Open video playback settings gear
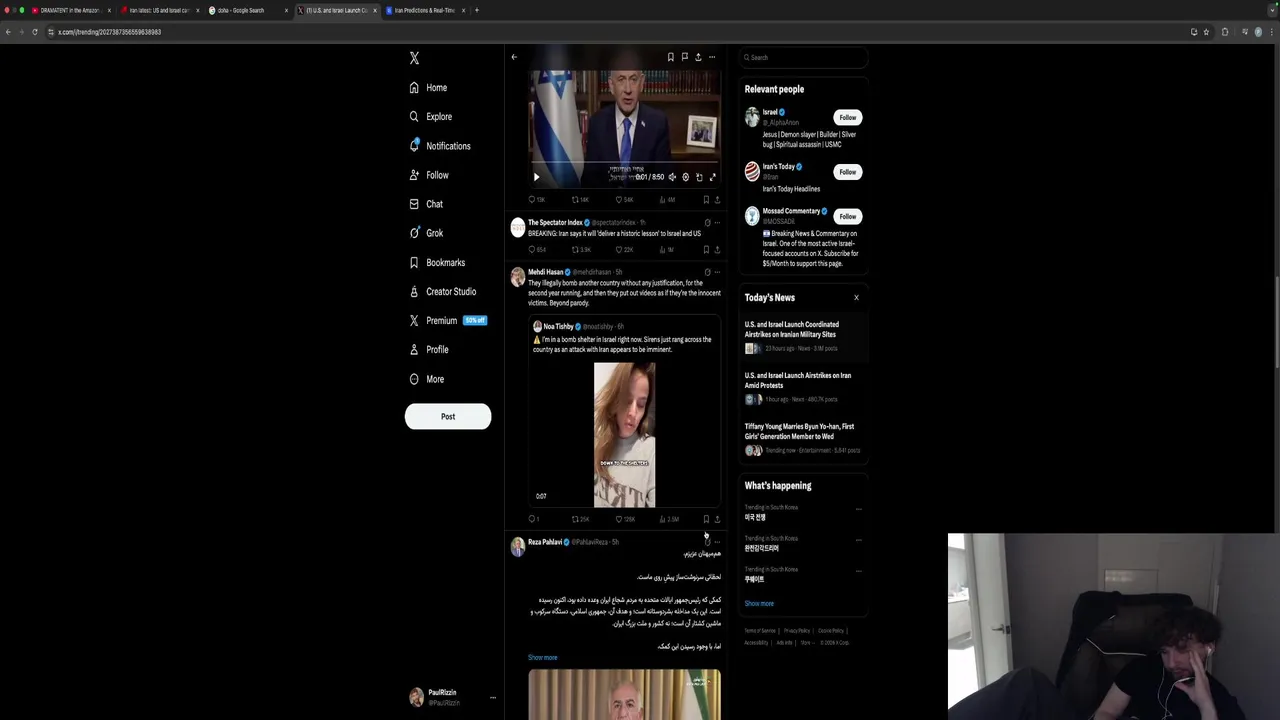 pos(685,177)
